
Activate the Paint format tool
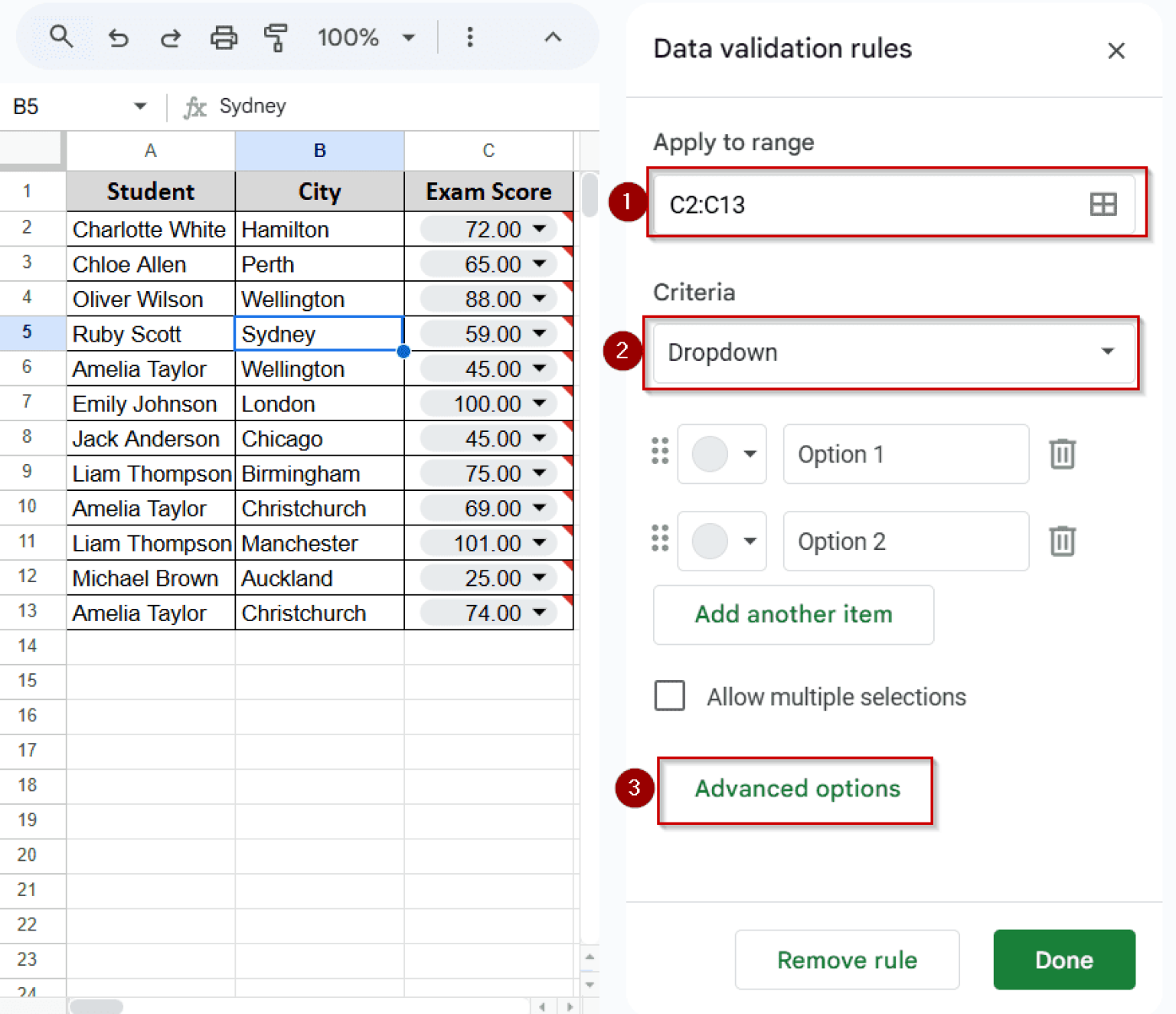click(276, 37)
